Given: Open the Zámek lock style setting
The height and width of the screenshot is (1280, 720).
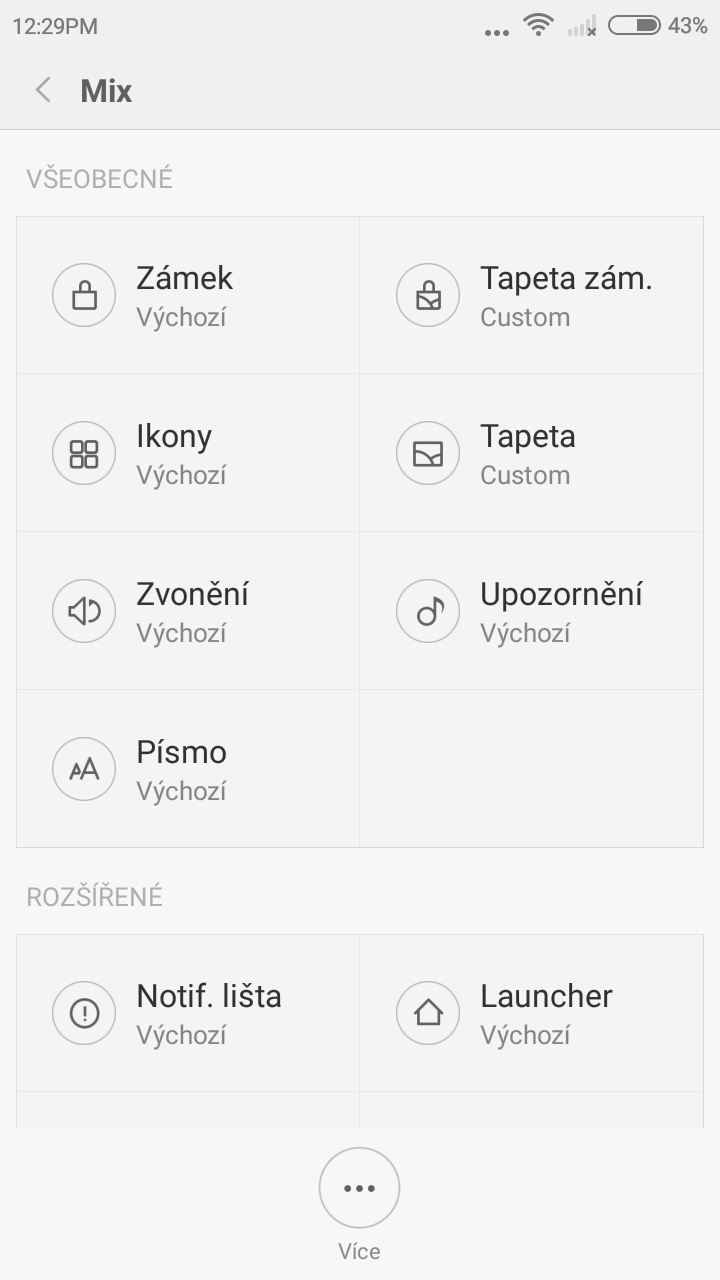Looking at the screenshot, I should 185,278.
